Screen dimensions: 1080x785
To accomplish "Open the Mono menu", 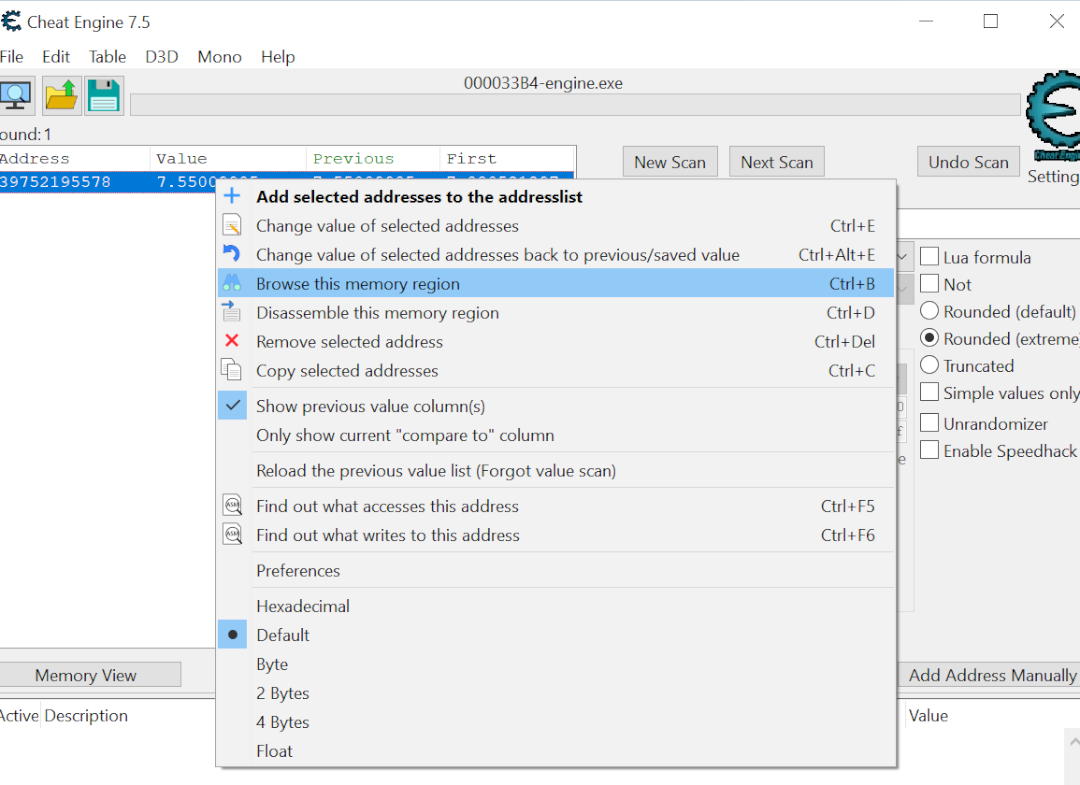I will 220,56.
